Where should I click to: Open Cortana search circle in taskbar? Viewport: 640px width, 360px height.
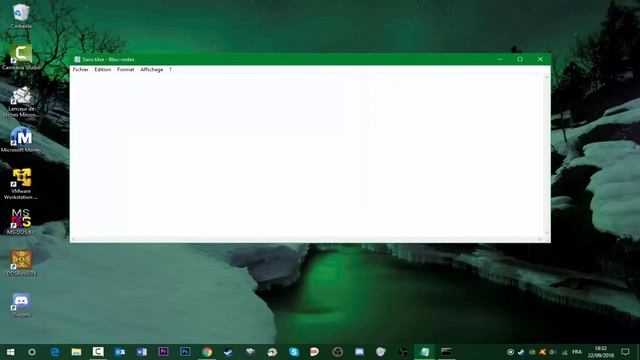(32, 352)
